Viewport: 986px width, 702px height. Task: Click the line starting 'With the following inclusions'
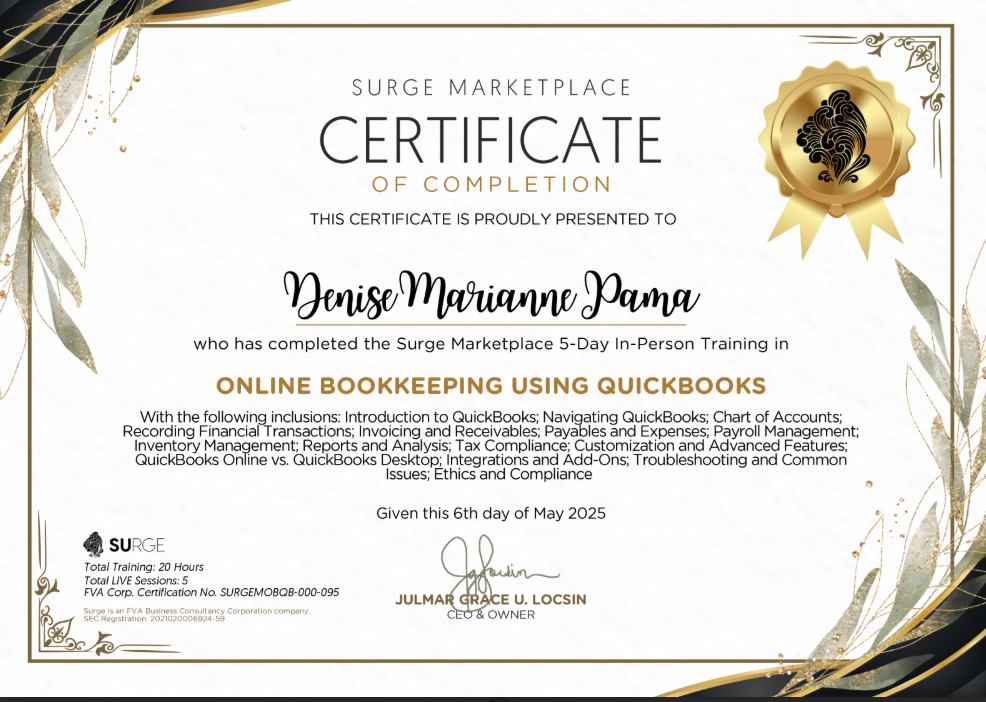(x=490, y=416)
